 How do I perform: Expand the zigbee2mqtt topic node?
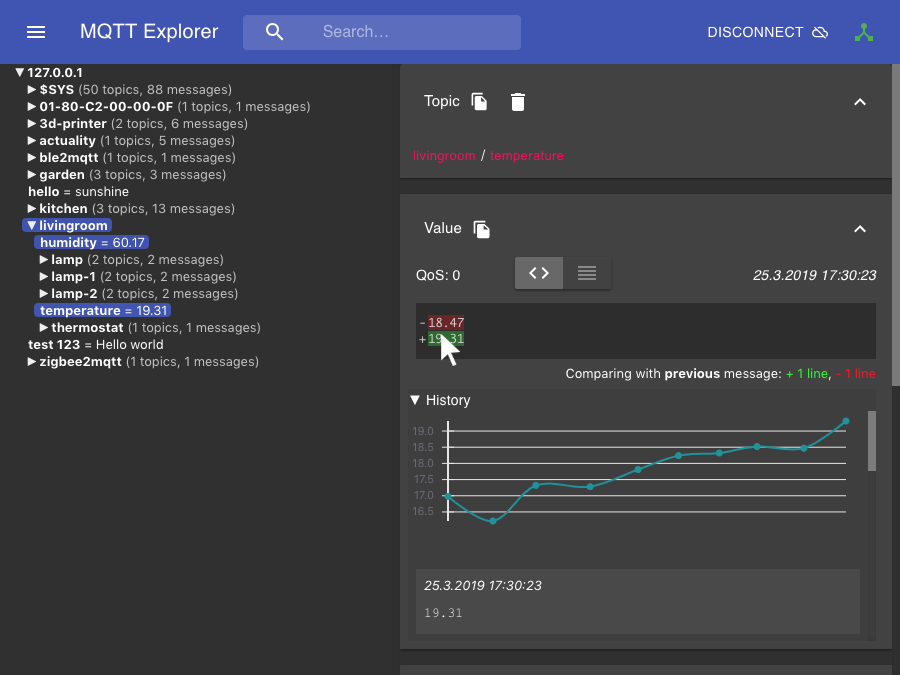(31, 361)
